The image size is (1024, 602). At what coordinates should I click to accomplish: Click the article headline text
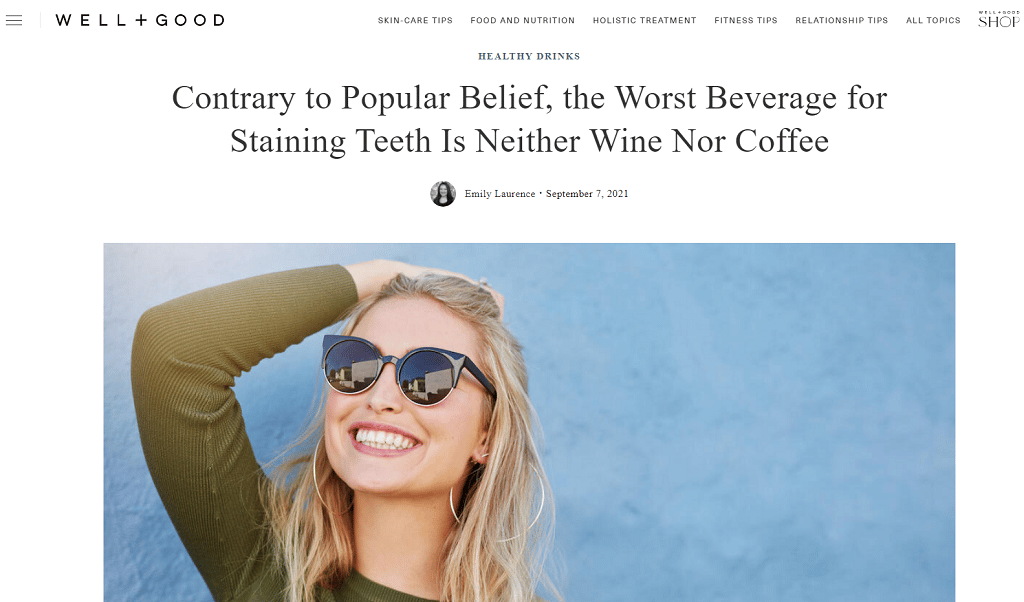pyautogui.click(x=529, y=119)
